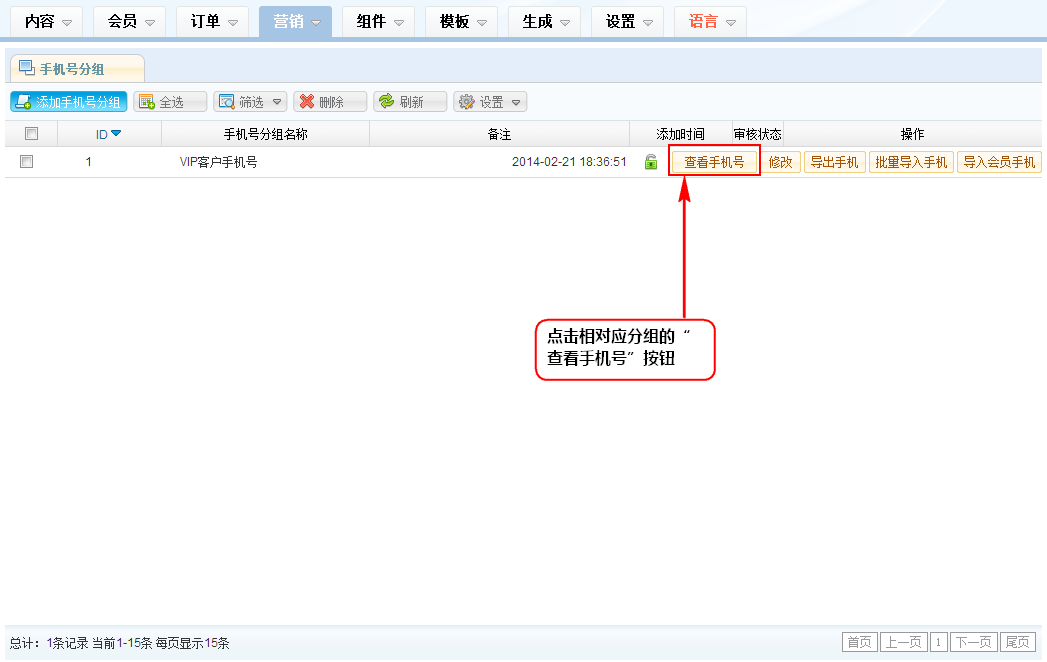Open the Content (内容) top menu

(x=46, y=21)
